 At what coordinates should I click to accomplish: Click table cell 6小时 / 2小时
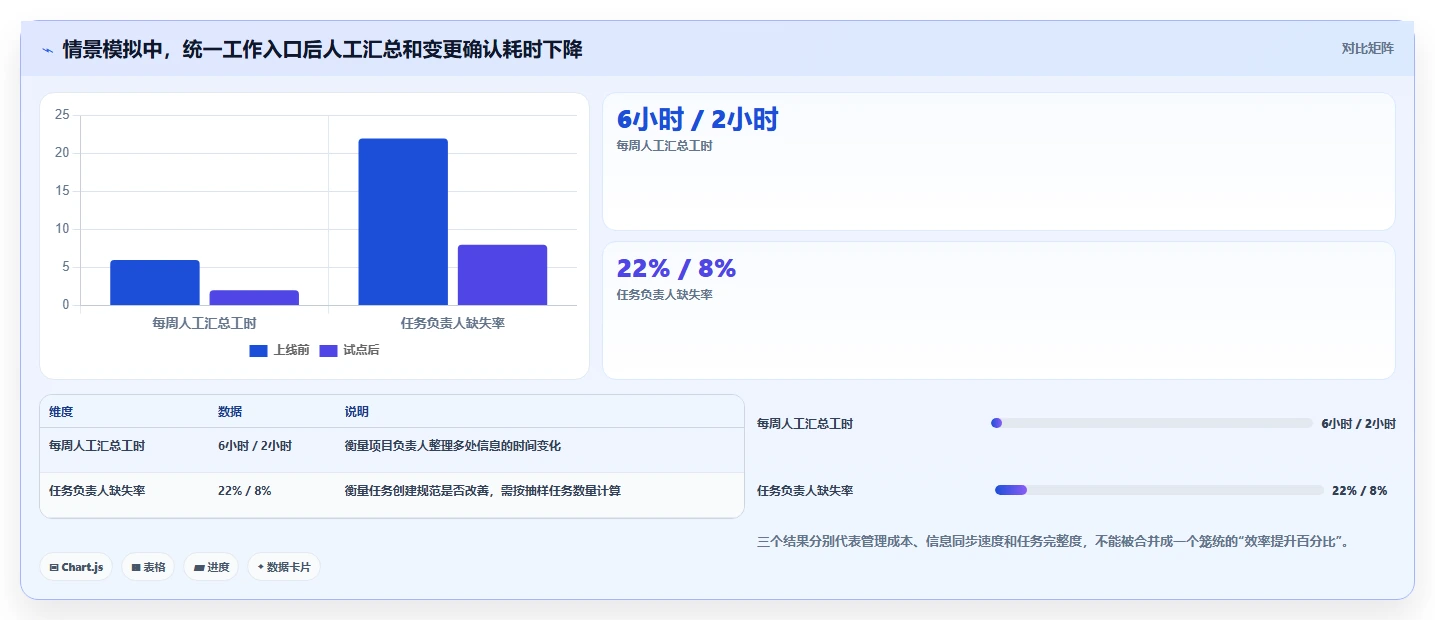click(255, 446)
